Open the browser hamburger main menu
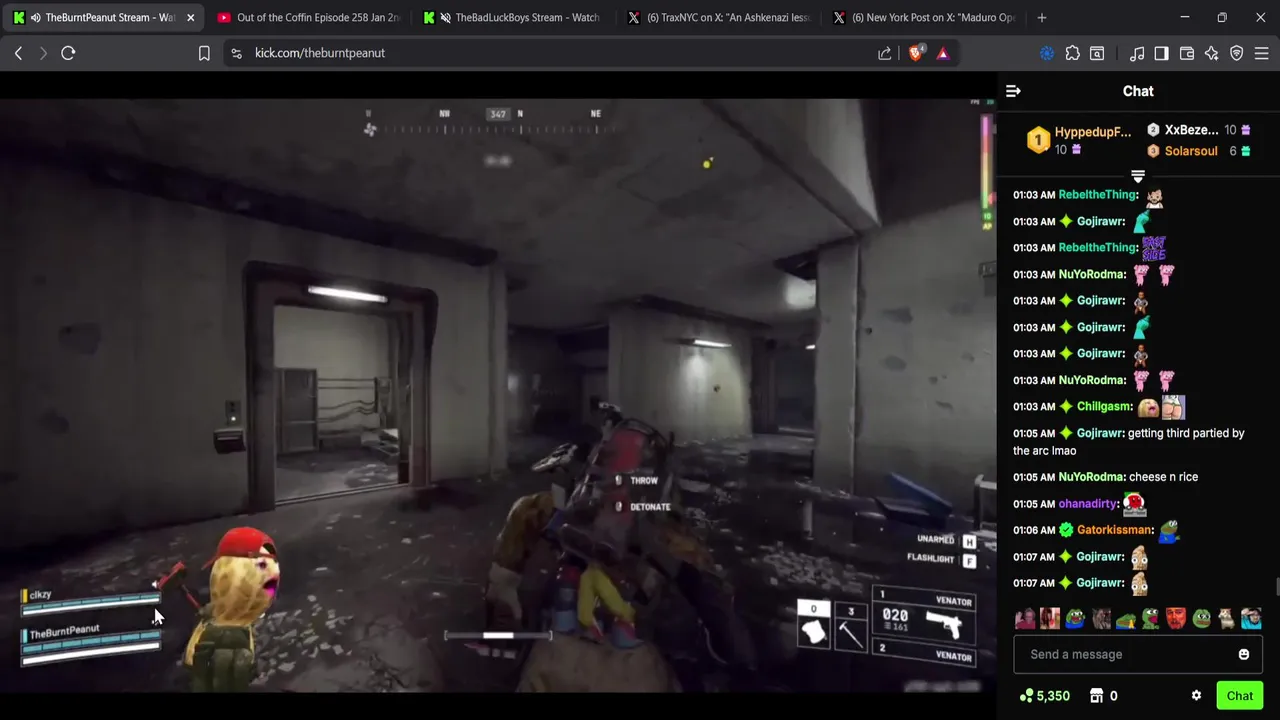Screen dimensions: 1280x720 coord(1262,53)
